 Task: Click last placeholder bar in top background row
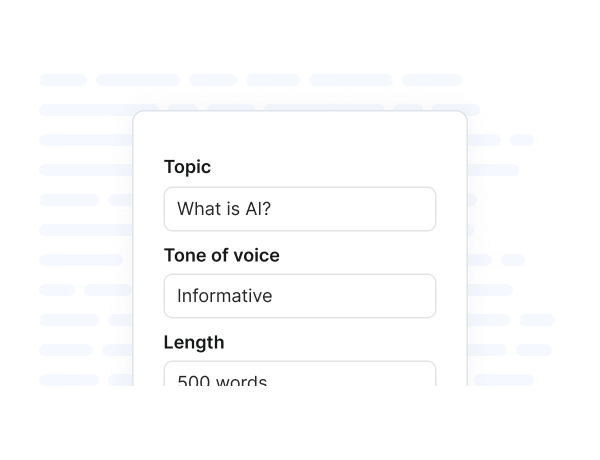tap(432, 80)
